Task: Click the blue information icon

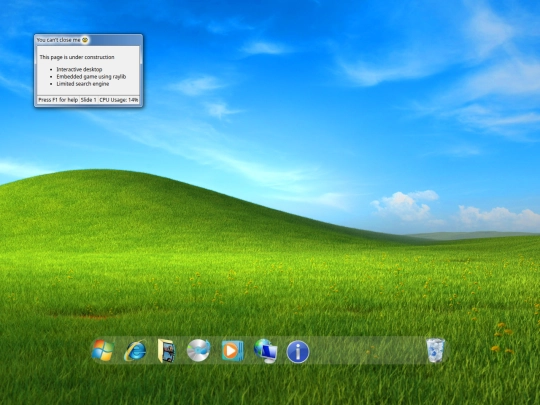Action: [298, 352]
